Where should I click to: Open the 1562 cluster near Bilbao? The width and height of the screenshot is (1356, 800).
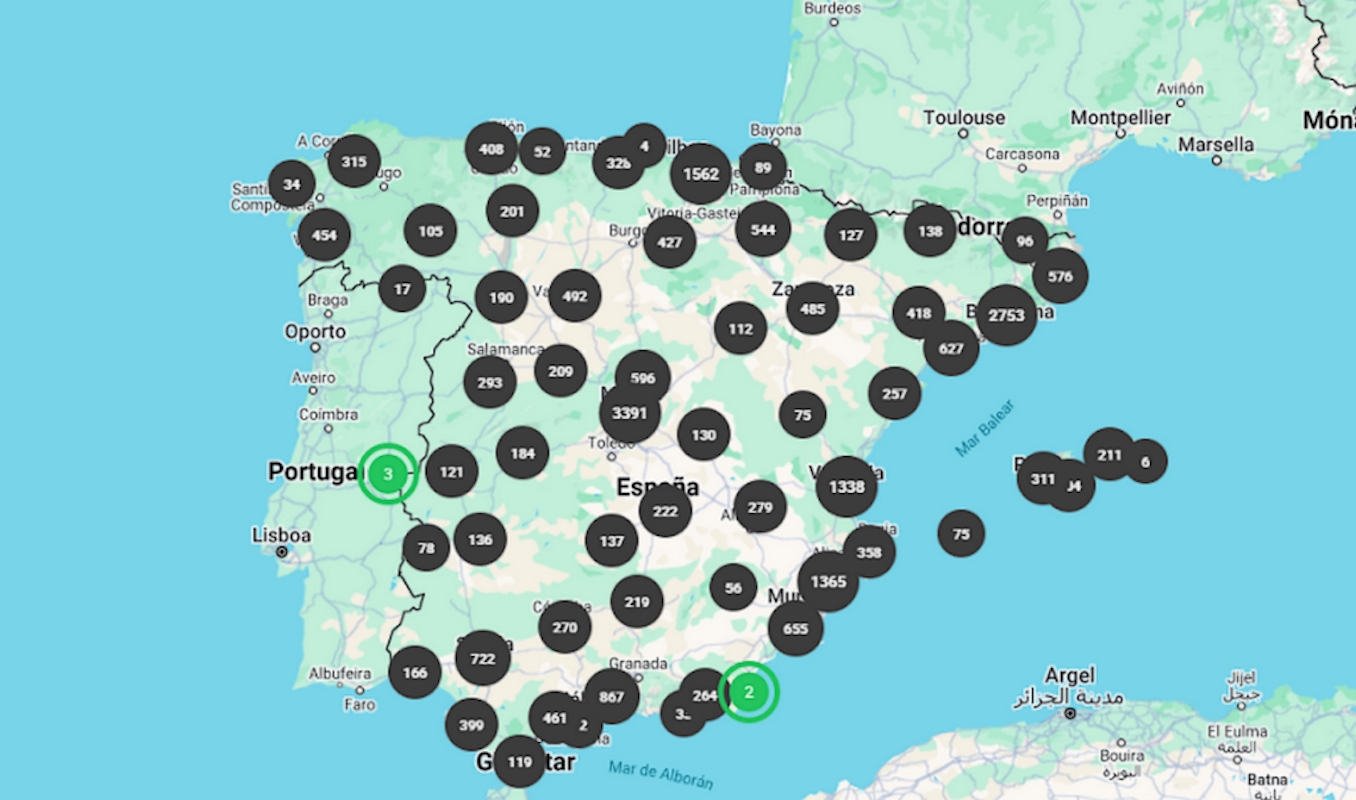701,173
